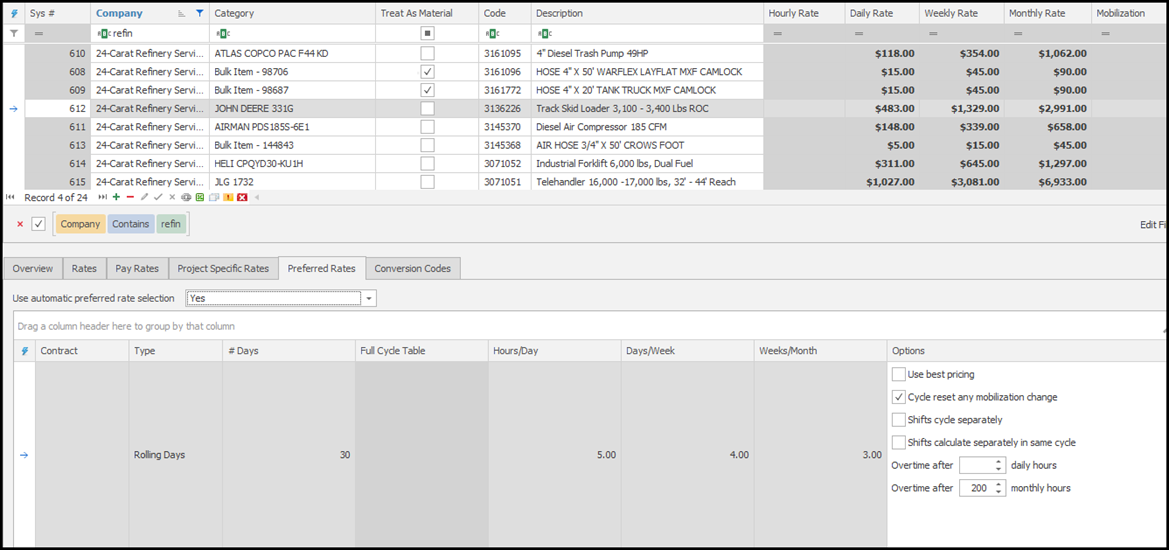This screenshot has width=1169, height=550.
Task: Click the Company field in the filter
Action: coord(80,224)
